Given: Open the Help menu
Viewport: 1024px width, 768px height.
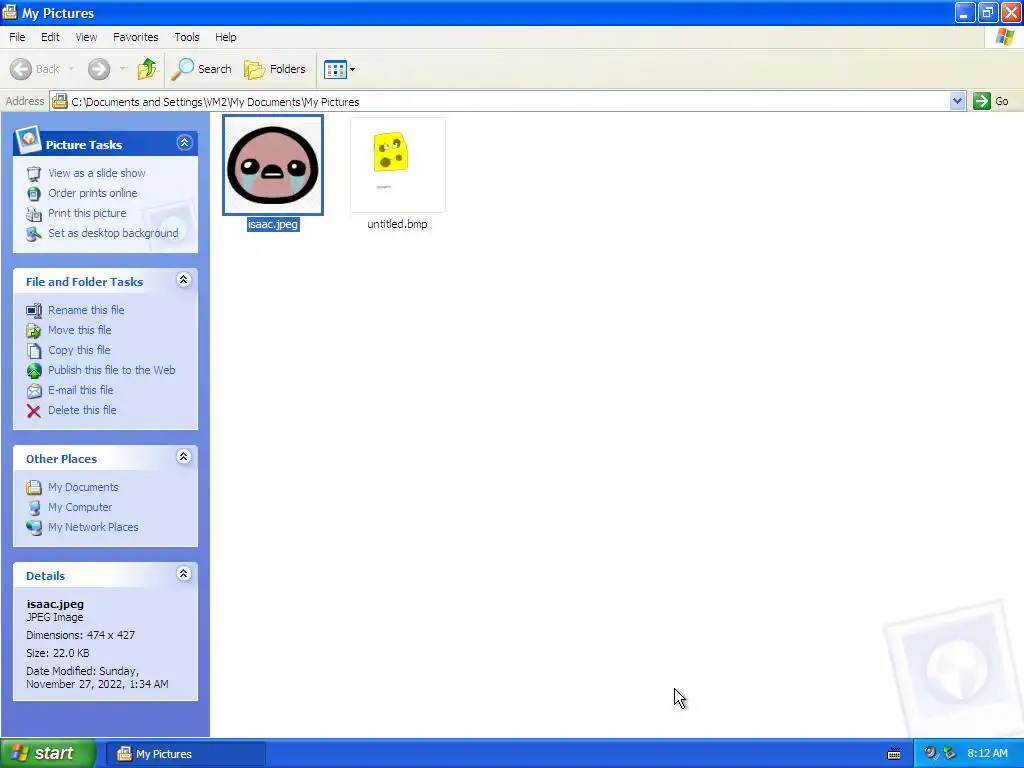Looking at the screenshot, I should pyautogui.click(x=225, y=37).
